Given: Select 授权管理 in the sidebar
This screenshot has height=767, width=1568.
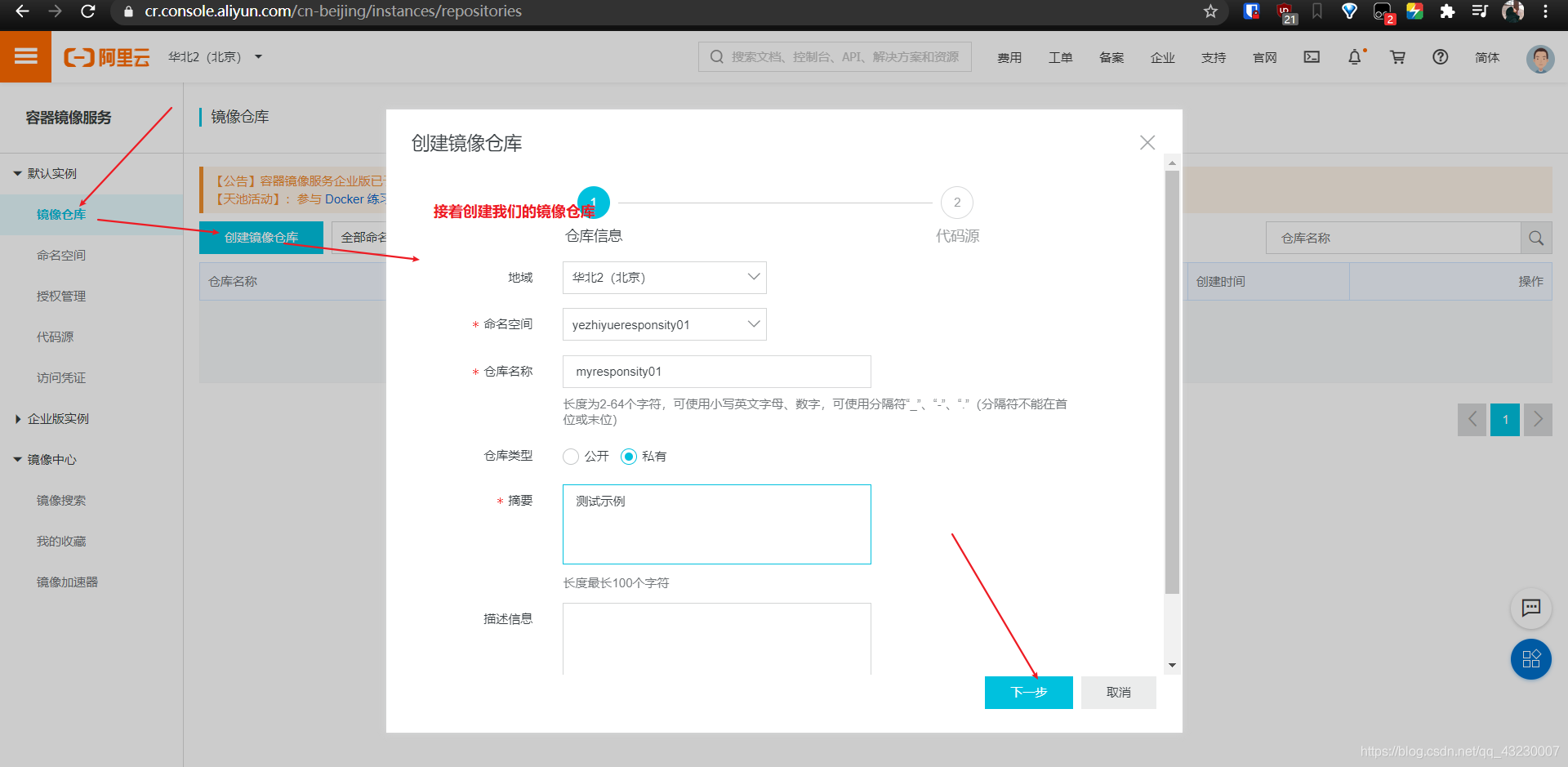Looking at the screenshot, I should pyautogui.click(x=61, y=296).
